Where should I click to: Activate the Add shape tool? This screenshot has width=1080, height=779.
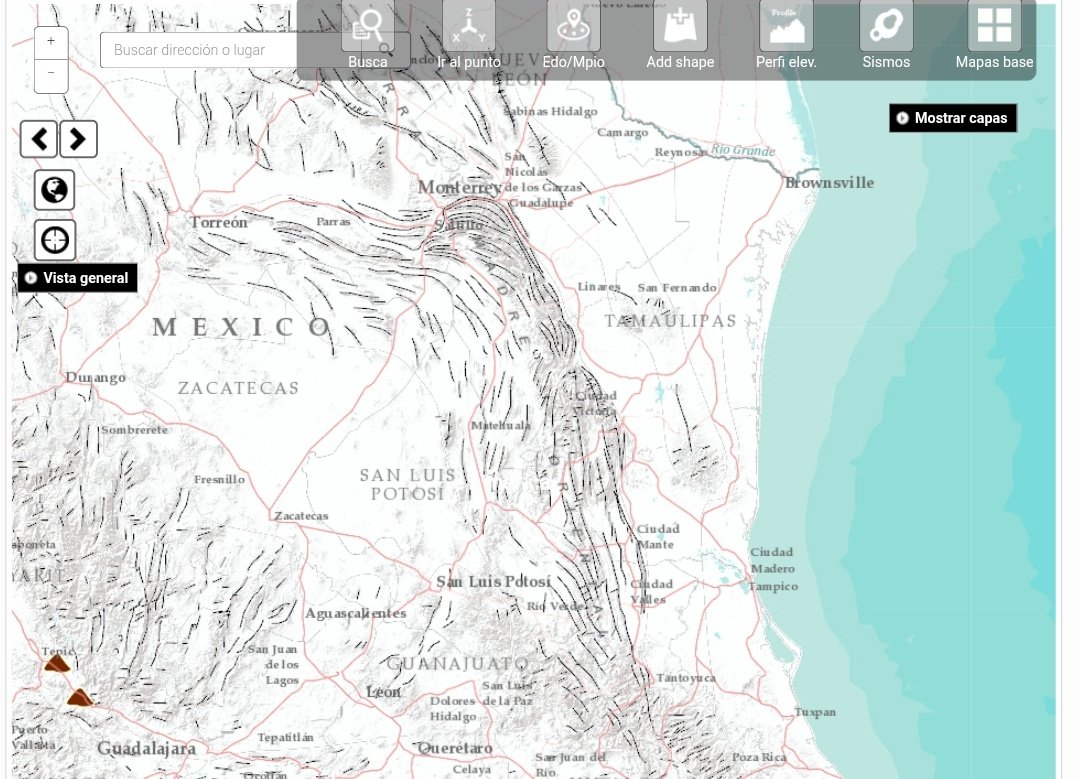pos(680,36)
